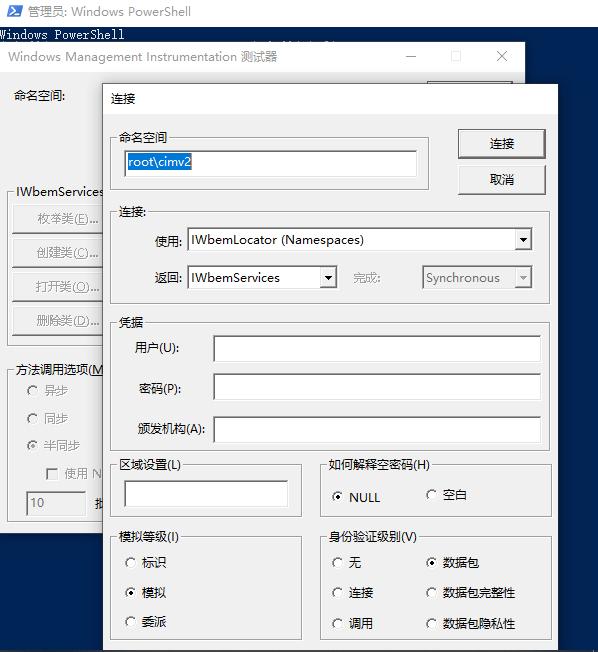This screenshot has height=652, width=598.
Task: Click the 连接 dialog title text
Action: pyautogui.click(x=123, y=99)
